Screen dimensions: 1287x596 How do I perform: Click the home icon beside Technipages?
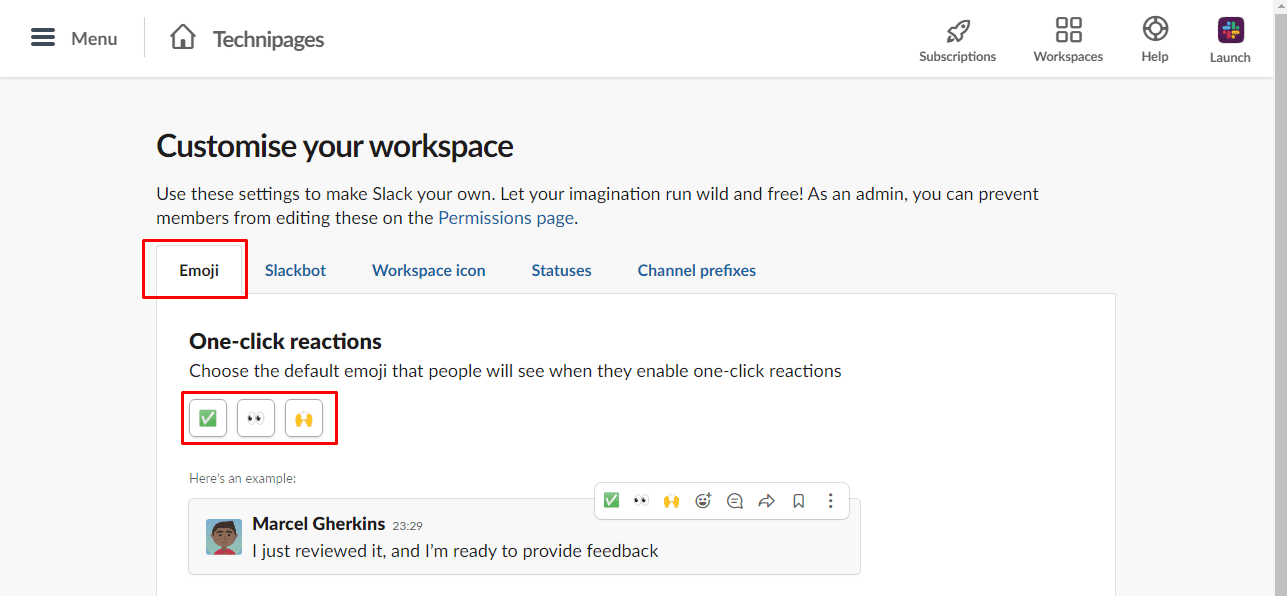[x=183, y=38]
